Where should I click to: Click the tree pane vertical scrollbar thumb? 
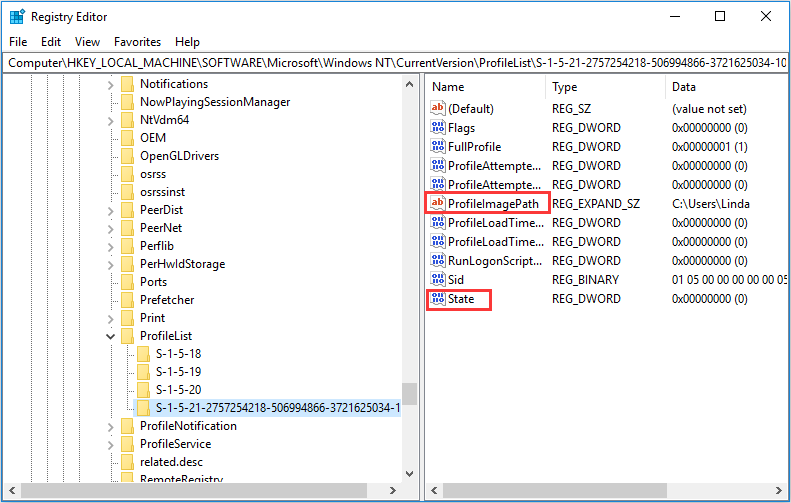(x=410, y=394)
